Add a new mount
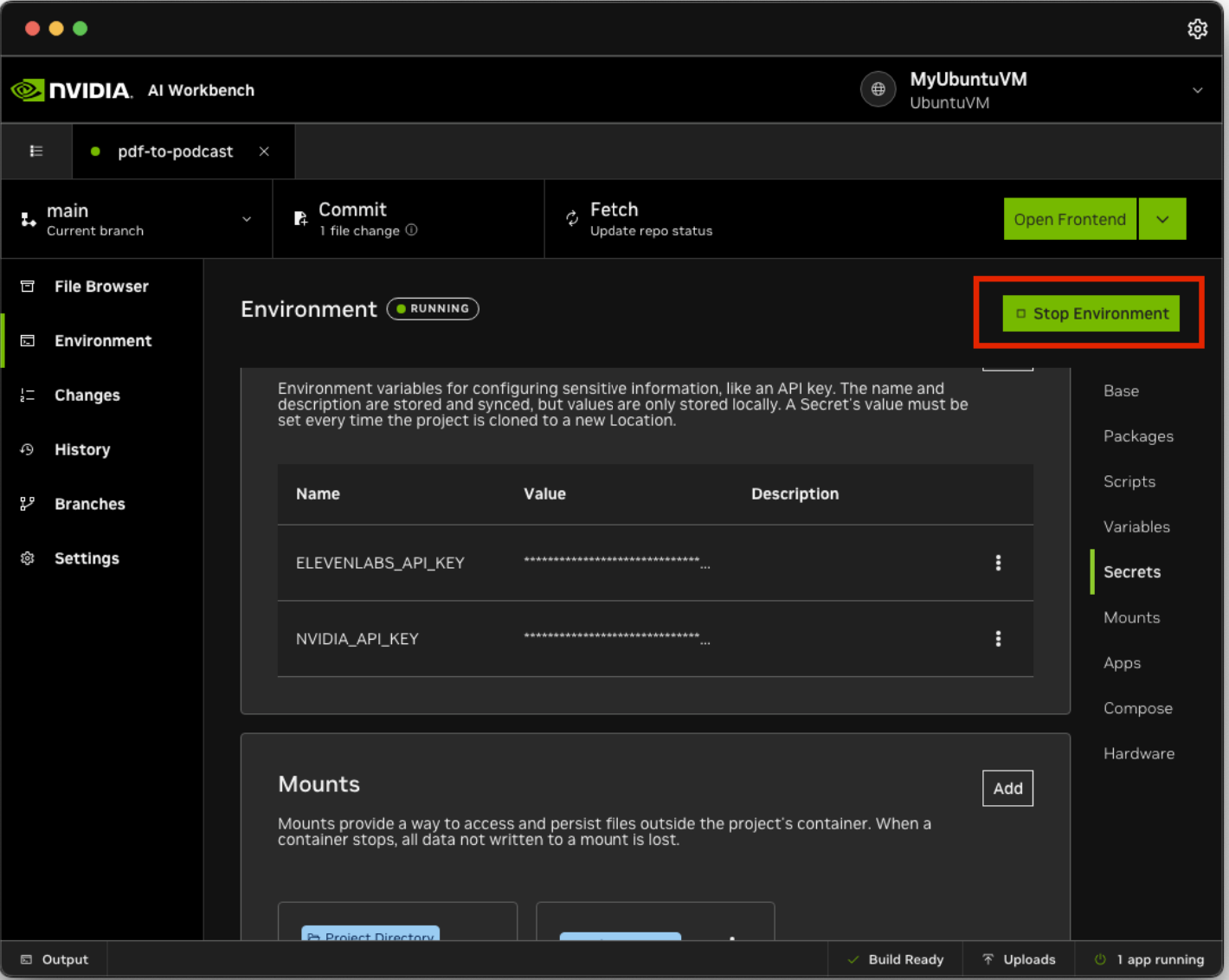Viewport: 1229px width, 980px height. tap(1007, 789)
